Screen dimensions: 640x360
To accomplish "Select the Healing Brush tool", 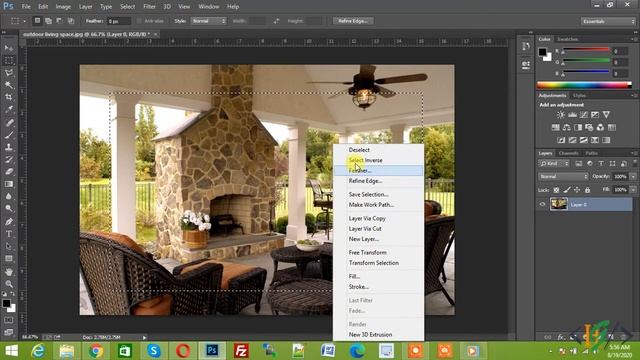I will click(x=9, y=123).
